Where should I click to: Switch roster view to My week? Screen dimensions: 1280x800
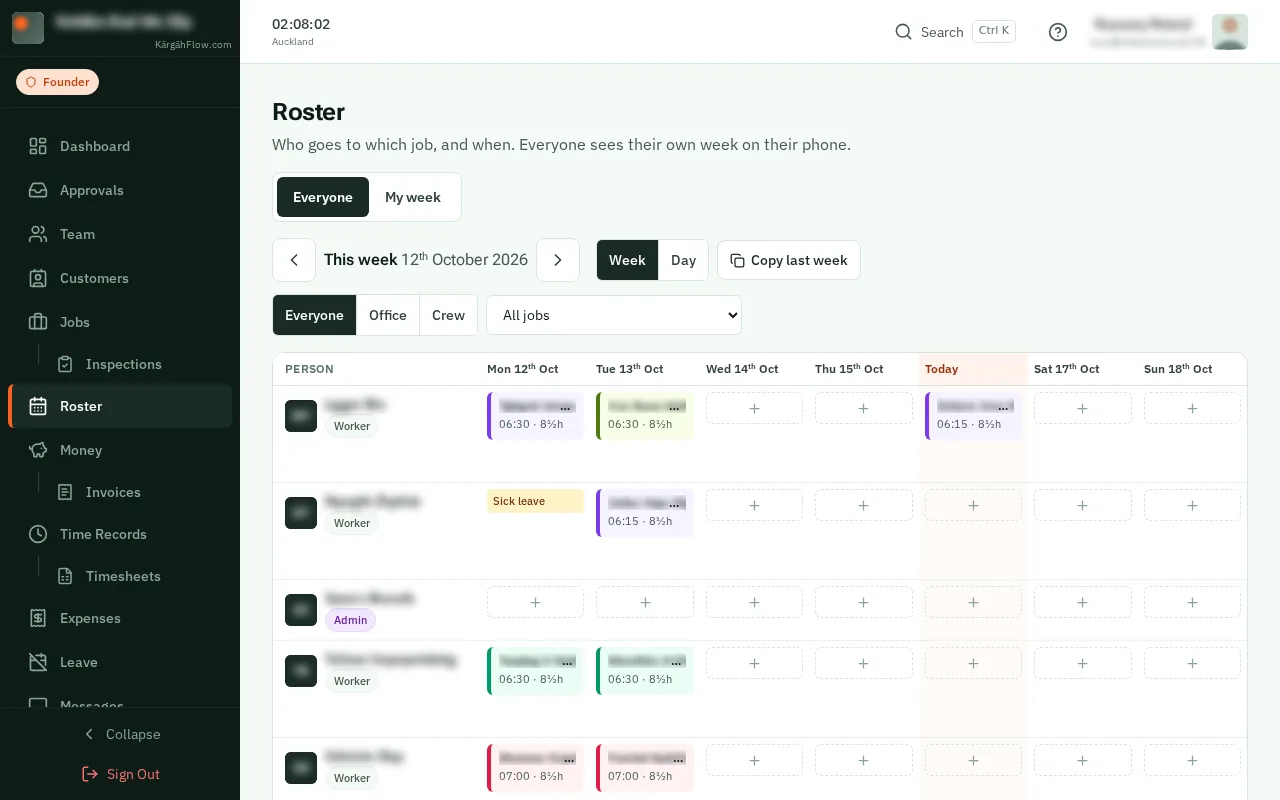[413, 197]
